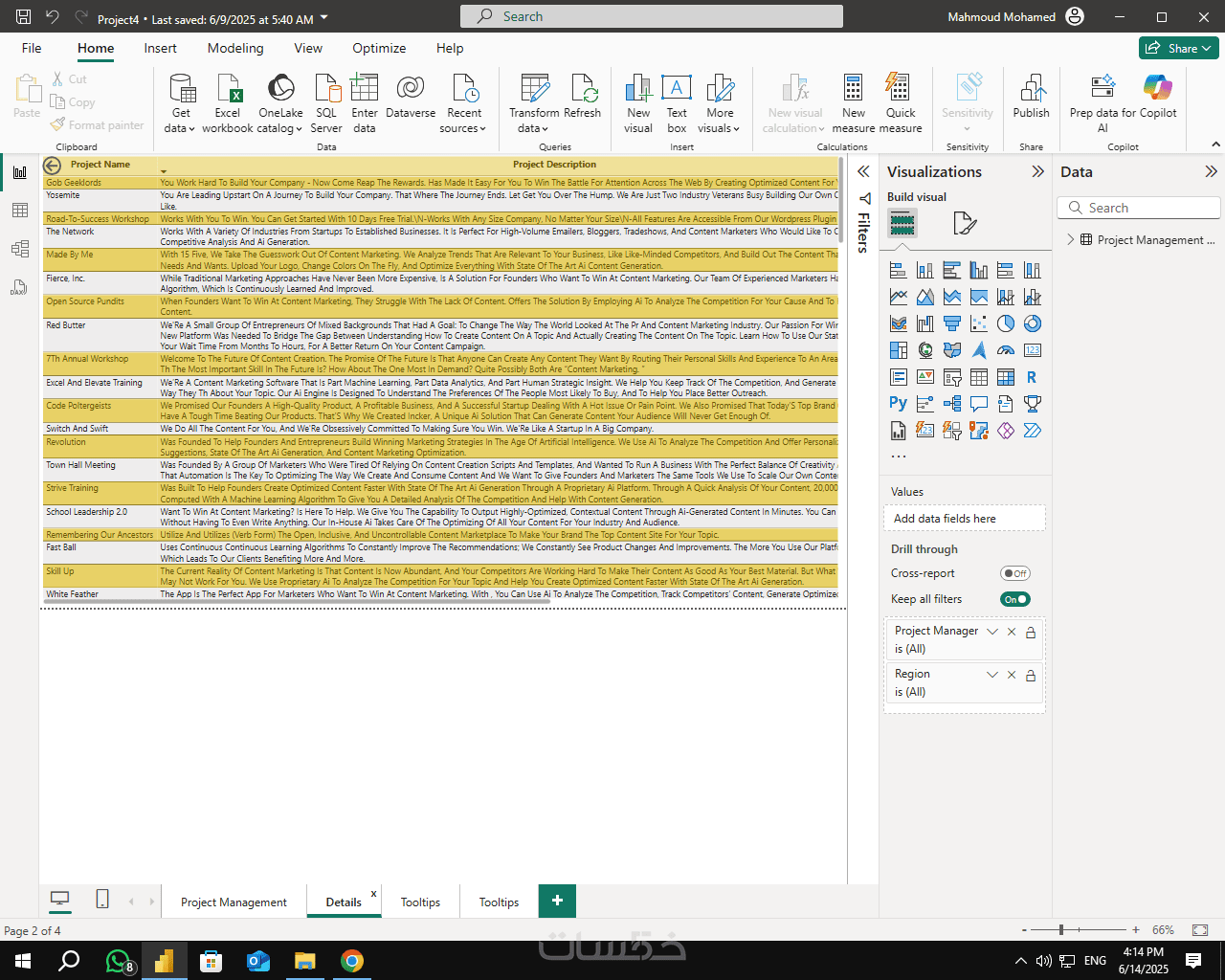Add a new report page
Screen dimensions: 1225x980
[557, 901]
